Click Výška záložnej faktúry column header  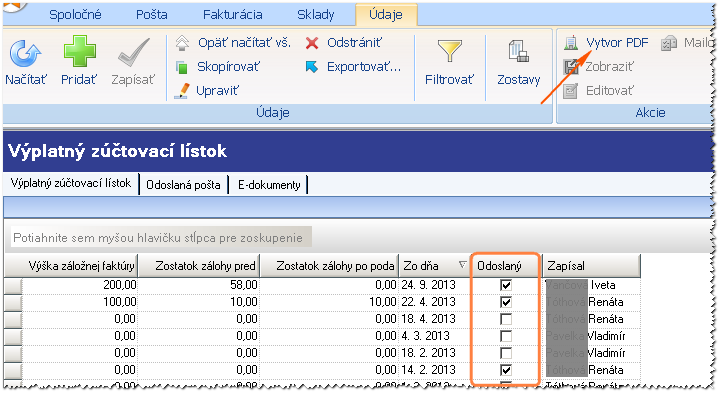point(79,266)
